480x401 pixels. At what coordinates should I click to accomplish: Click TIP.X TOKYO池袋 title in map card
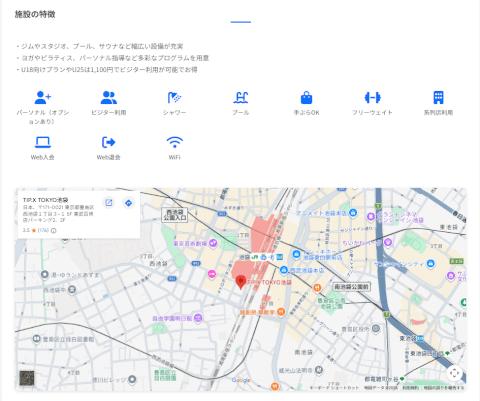[x=45, y=200]
